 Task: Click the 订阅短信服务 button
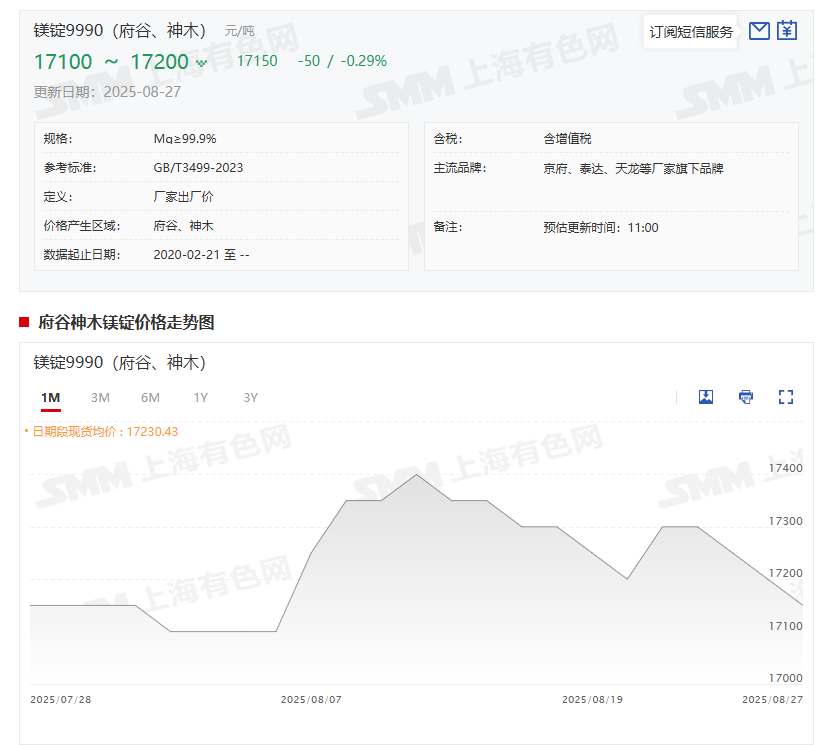(x=691, y=32)
